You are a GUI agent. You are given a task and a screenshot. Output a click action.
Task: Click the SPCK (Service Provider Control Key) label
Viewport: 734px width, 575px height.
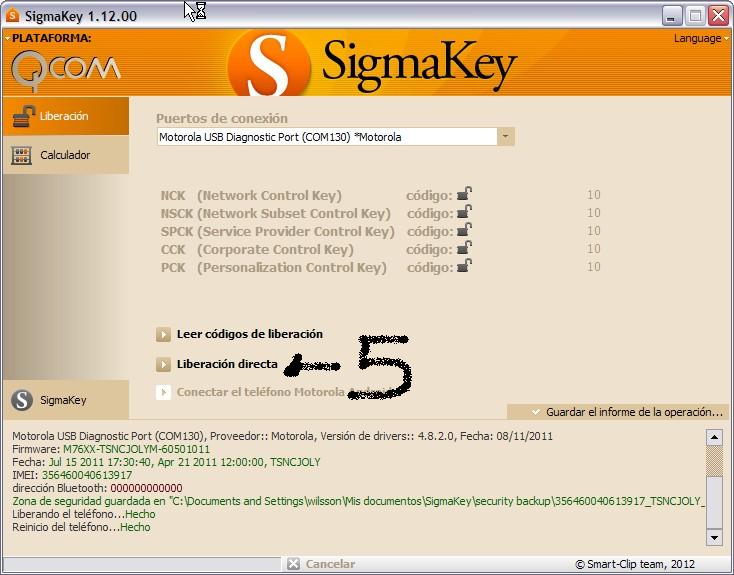coord(278,231)
